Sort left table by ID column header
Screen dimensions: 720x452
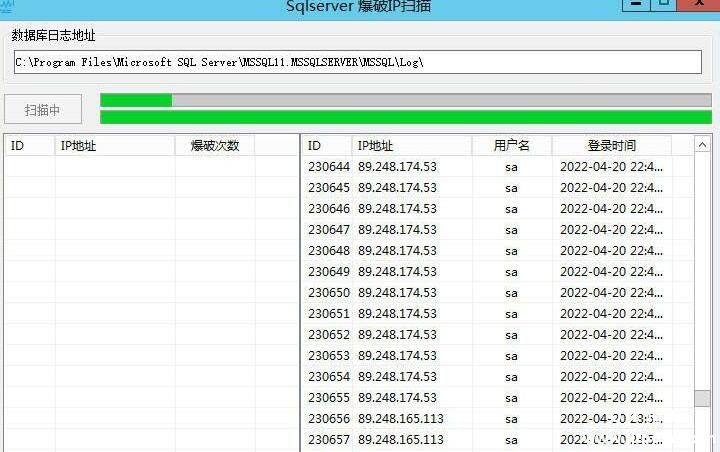pyautogui.click(x=30, y=146)
